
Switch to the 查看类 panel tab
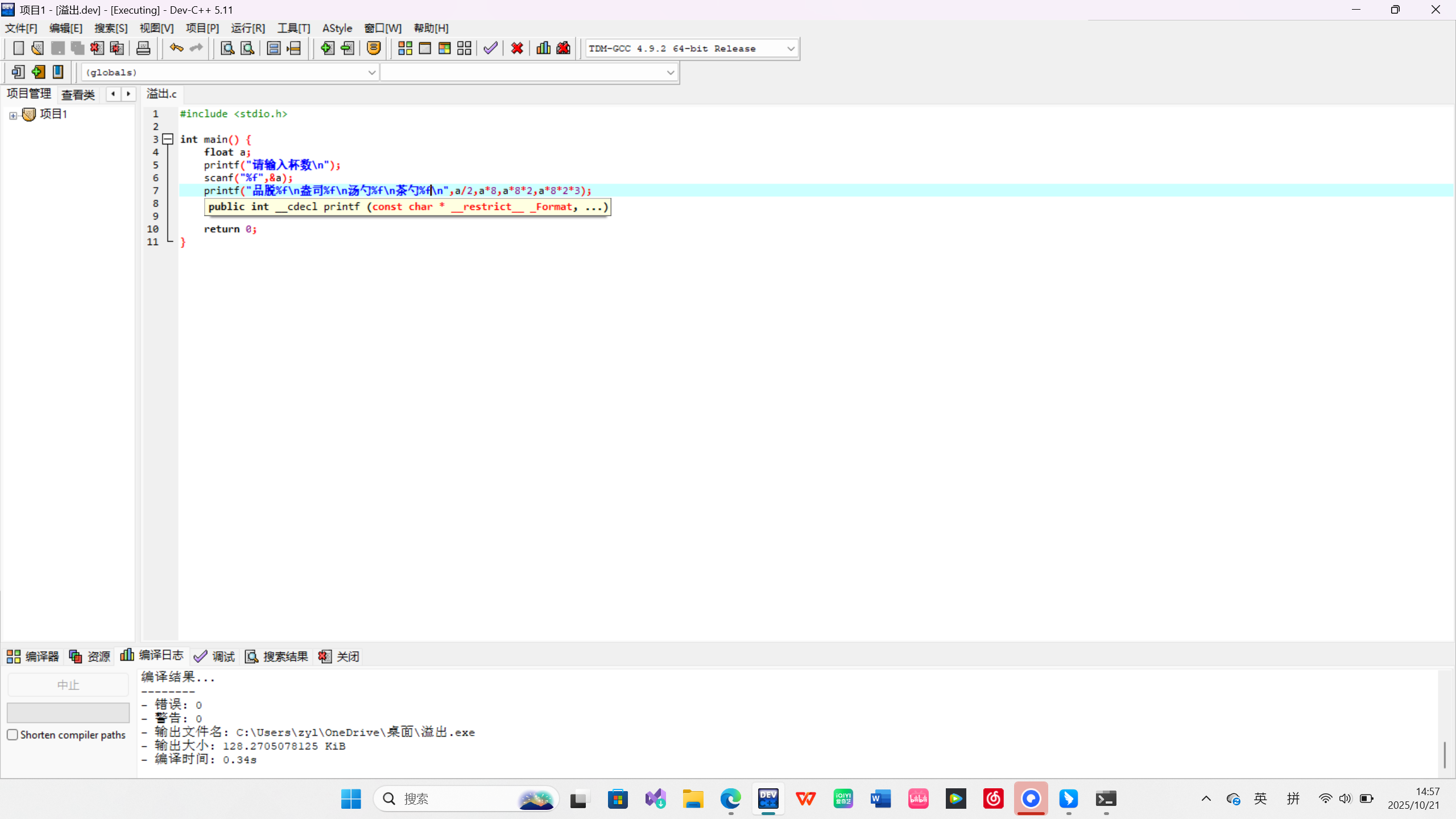[78, 94]
